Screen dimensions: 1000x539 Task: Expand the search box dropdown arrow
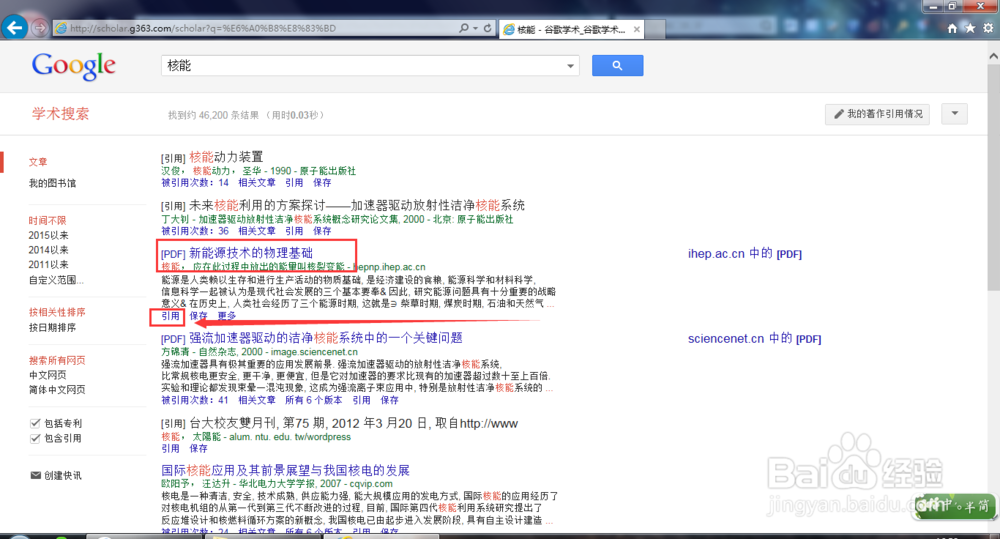(x=570, y=66)
